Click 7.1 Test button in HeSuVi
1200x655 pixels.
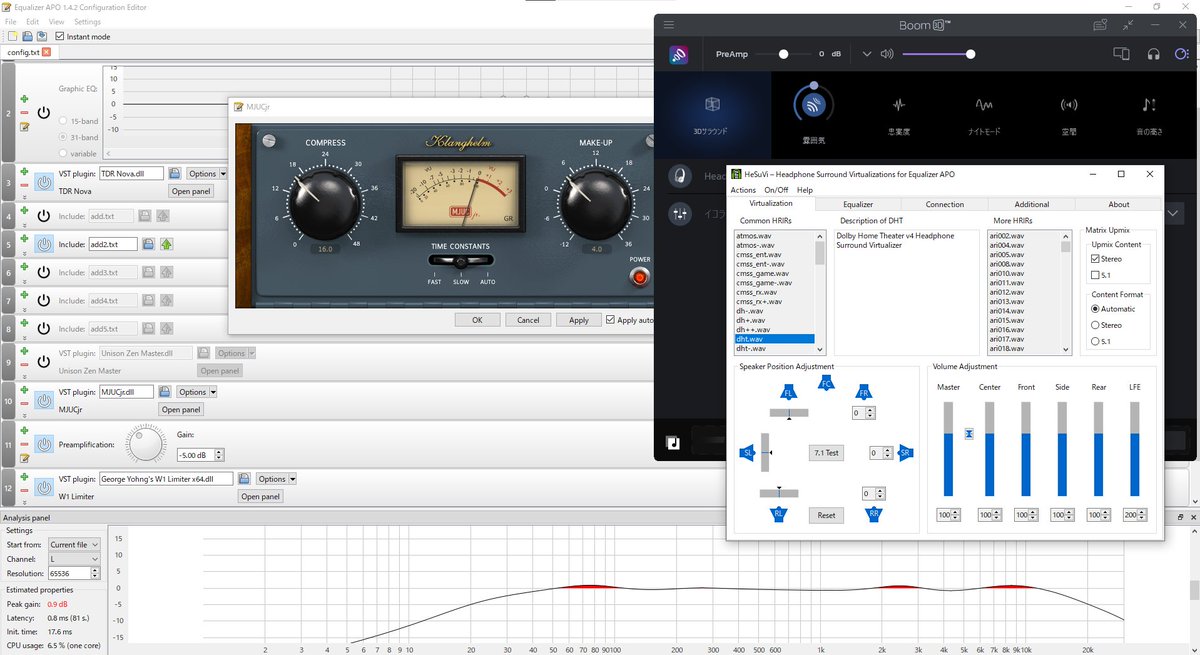point(826,453)
